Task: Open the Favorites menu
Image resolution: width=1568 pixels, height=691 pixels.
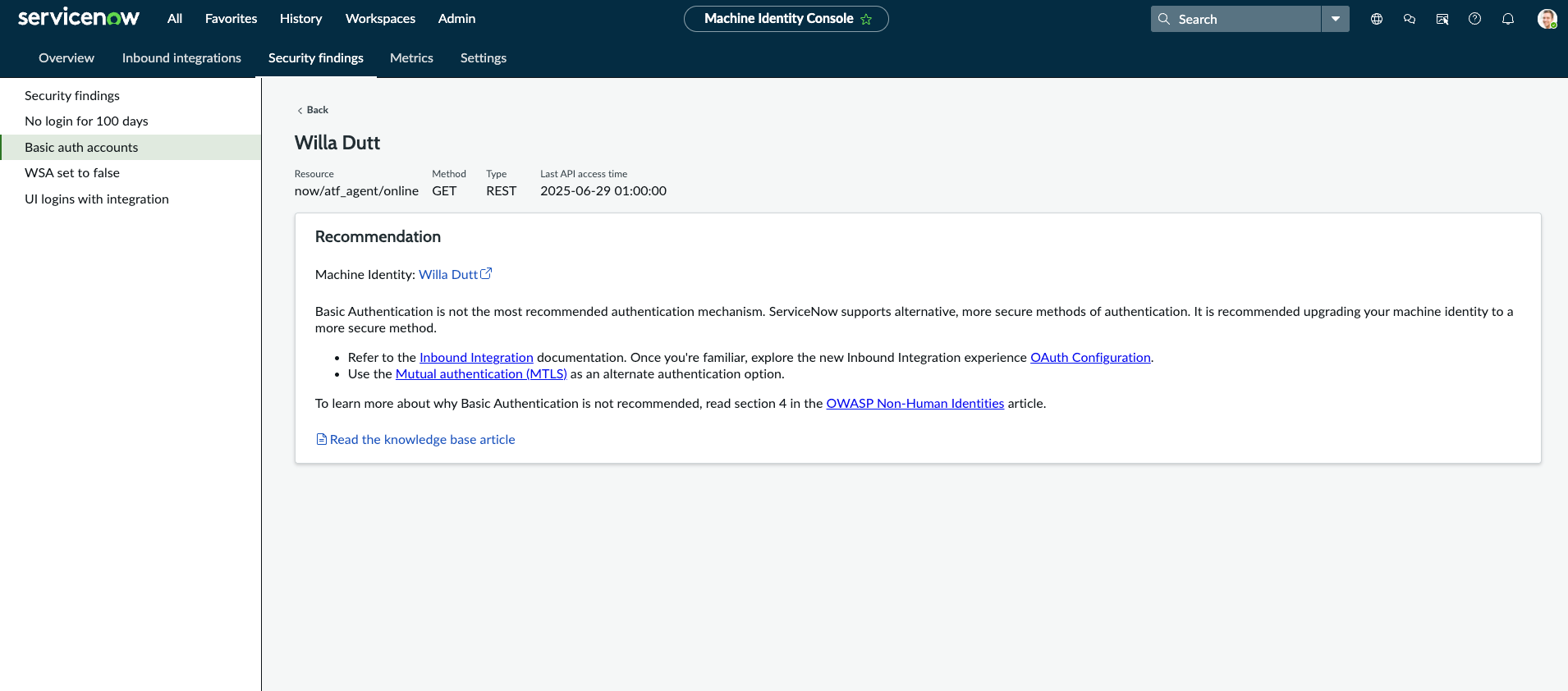Action: point(232,18)
